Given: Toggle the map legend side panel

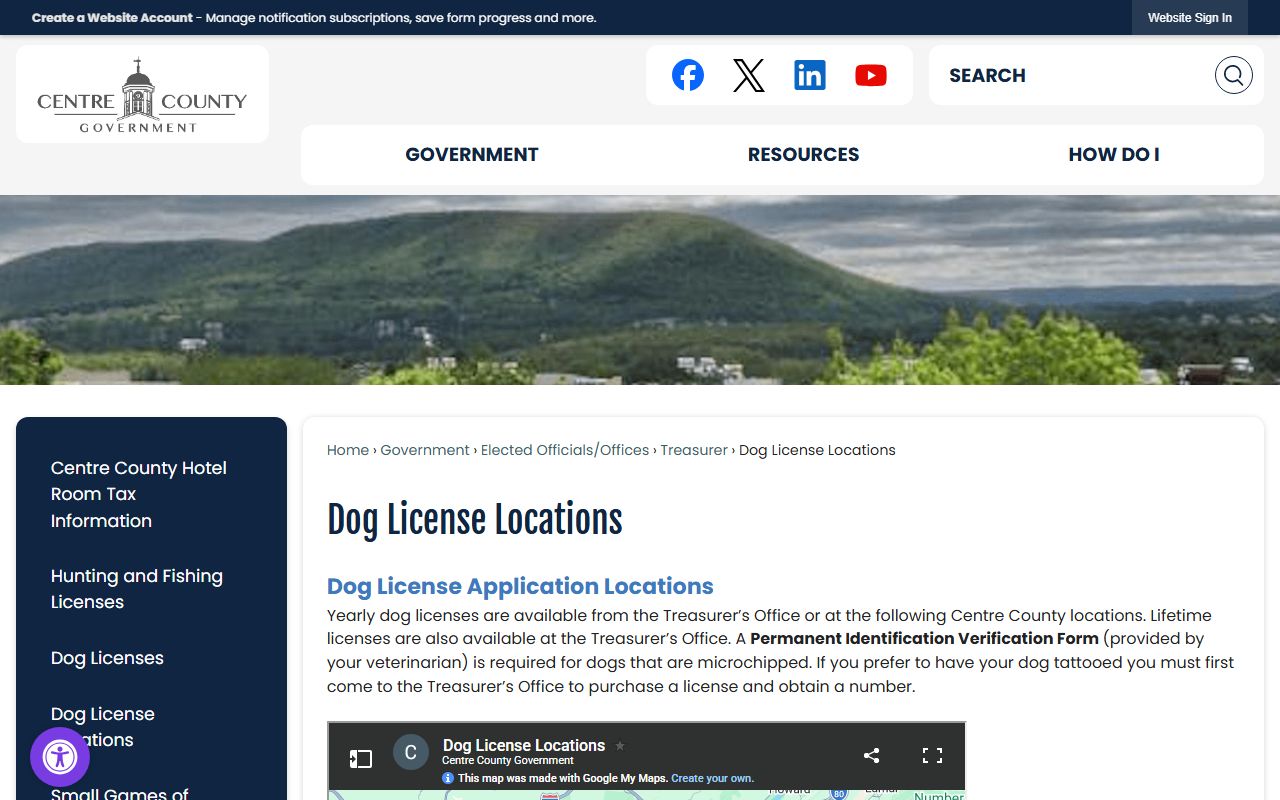Looking at the screenshot, I should tap(361, 758).
